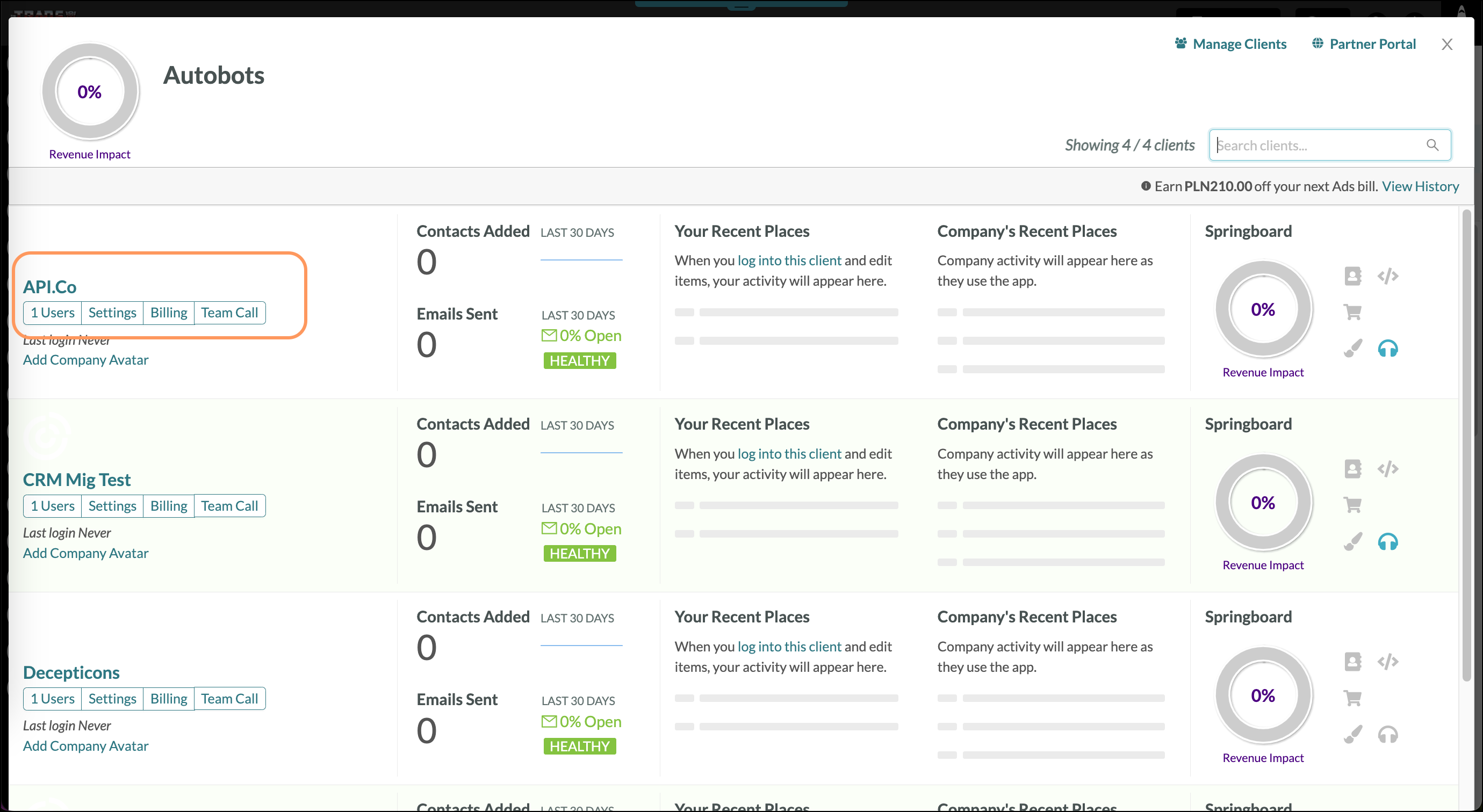Add Company Avatar for CRM Mig Test
Viewport: 1483px width, 812px height.
[86, 553]
